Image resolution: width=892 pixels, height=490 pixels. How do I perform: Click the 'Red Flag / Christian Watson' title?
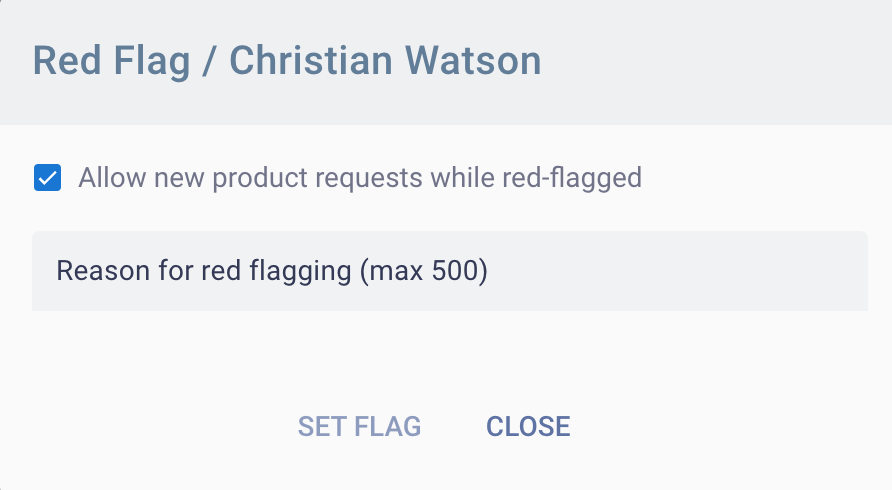(x=287, y=61)
